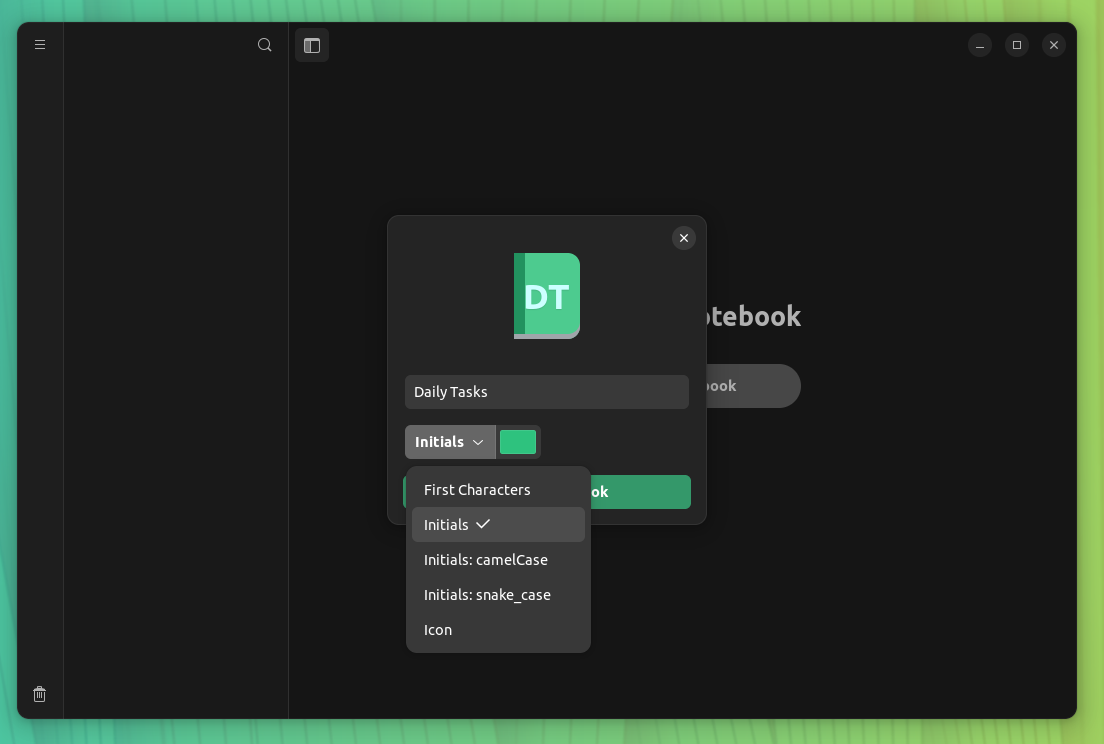
Task: Toggle the sidebar visibility panel icon
Action: [311, 45]
